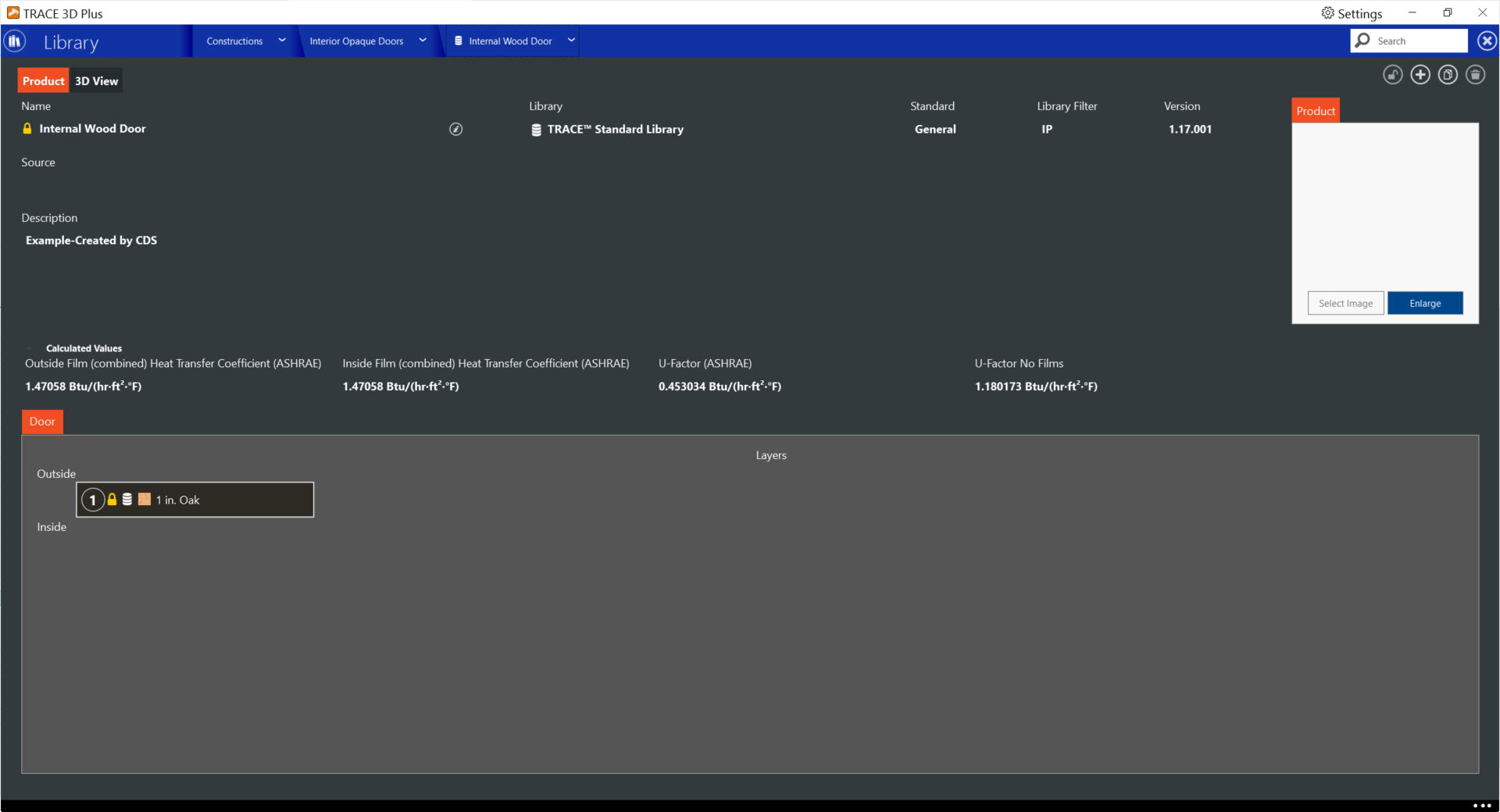The width and height of the screenshot is (1500, 812).
Task: Click the copy/duplicate item icon
Action: 1447,75
